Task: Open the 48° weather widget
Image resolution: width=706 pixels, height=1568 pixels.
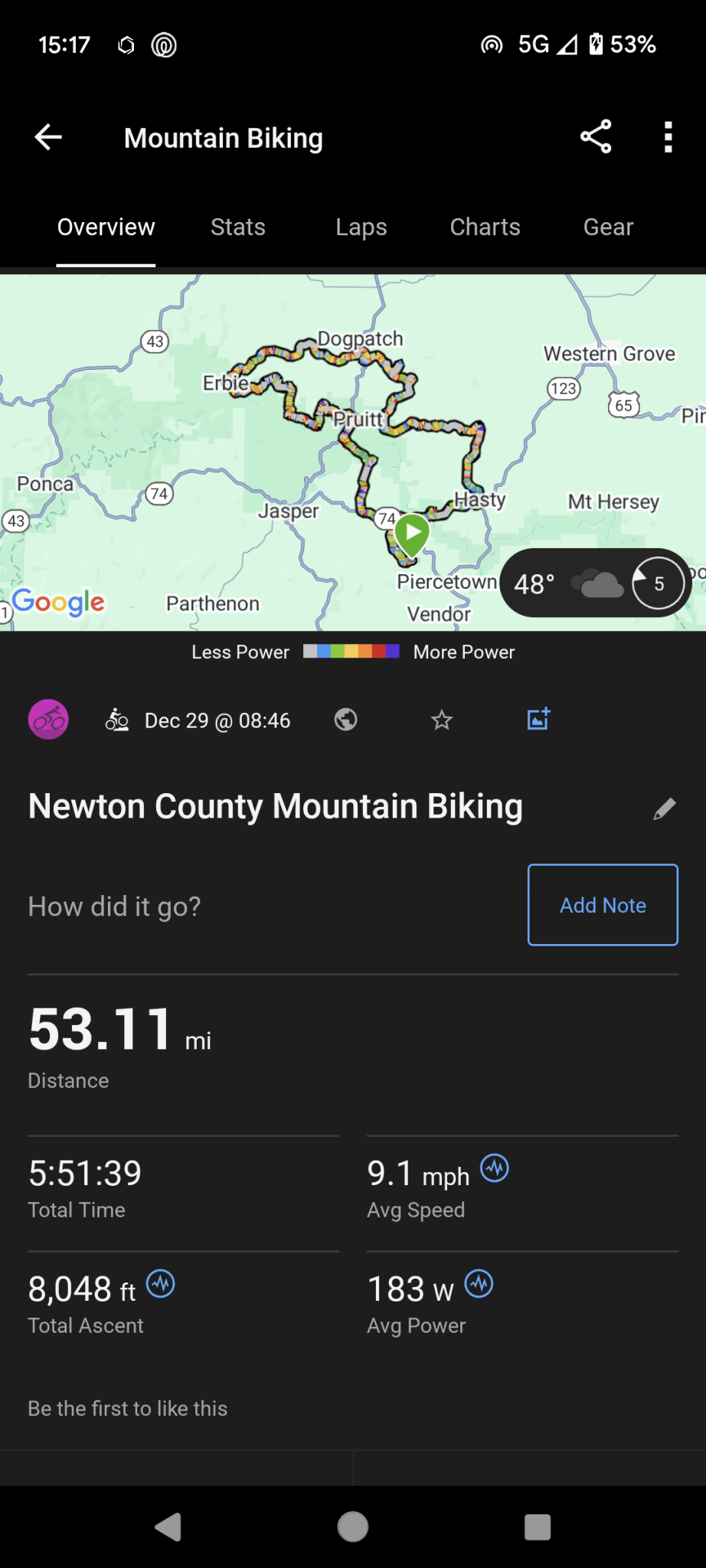Action: (596, 583)
